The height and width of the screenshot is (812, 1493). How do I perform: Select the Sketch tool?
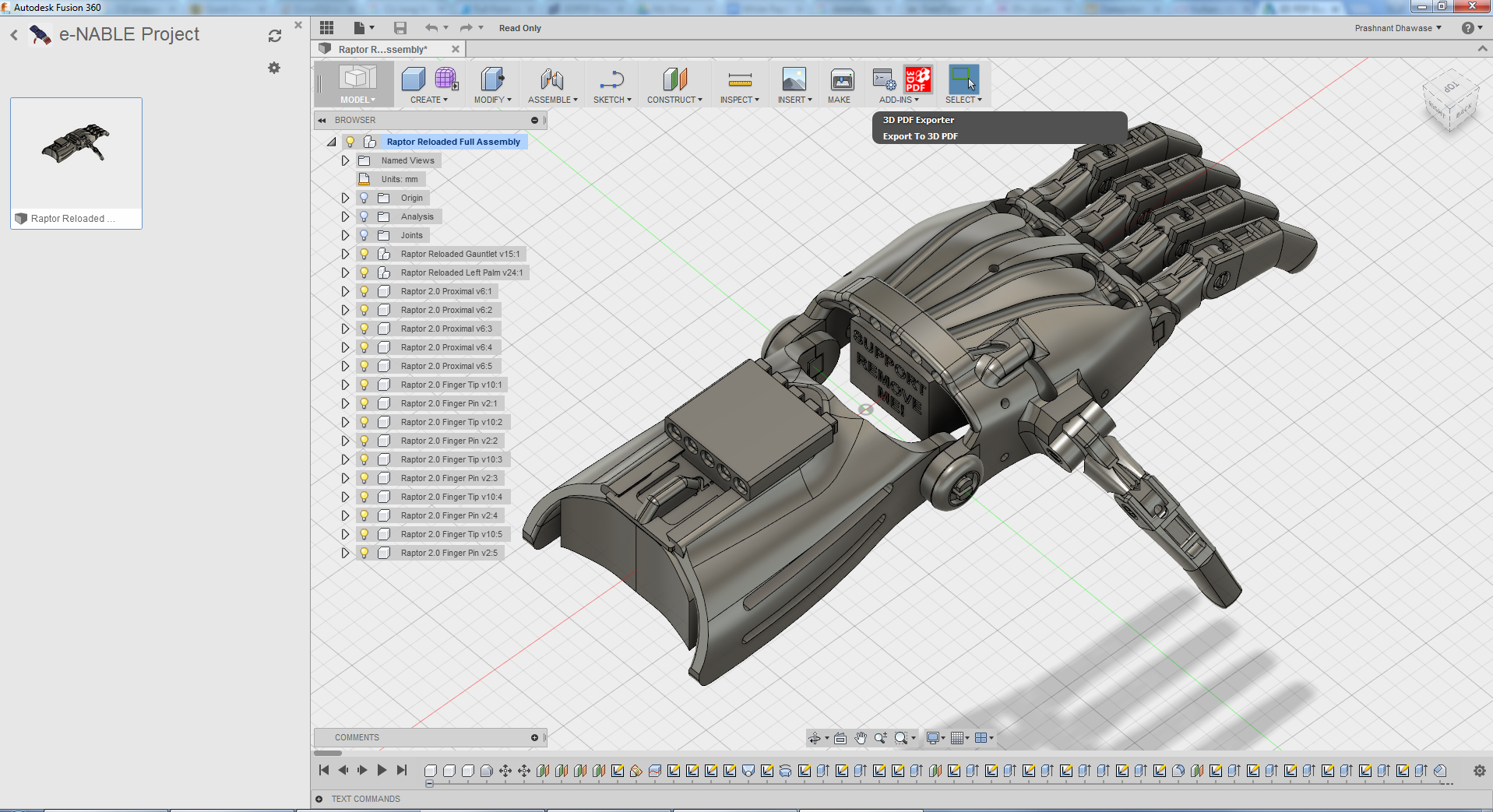click(612, 86)
